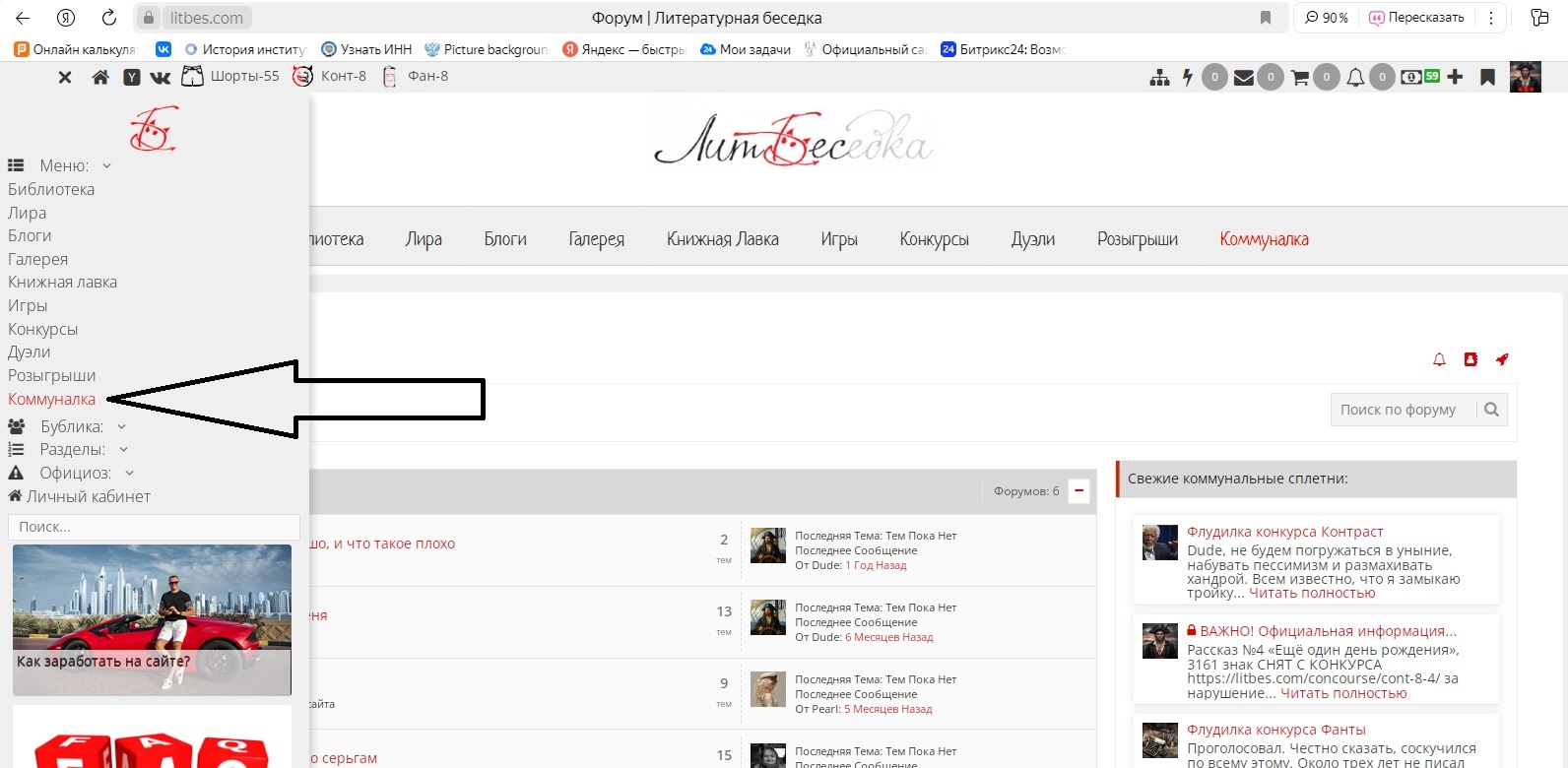Select Конкурсы in the top navigation bar
Viewport: 1568px width, 768px height.
934,239
